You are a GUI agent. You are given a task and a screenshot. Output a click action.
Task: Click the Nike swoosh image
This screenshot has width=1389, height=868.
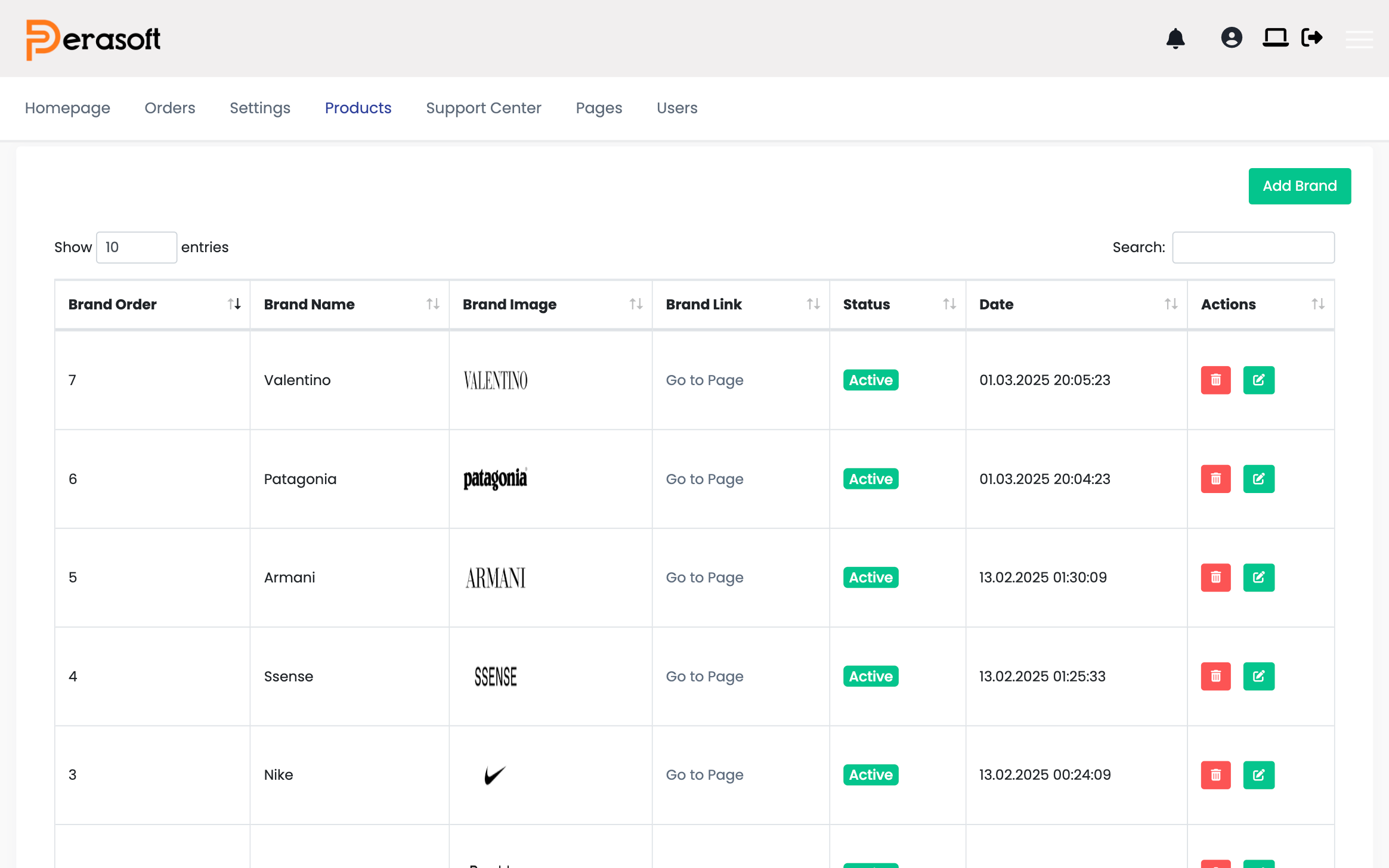click(x=495, y=775)
